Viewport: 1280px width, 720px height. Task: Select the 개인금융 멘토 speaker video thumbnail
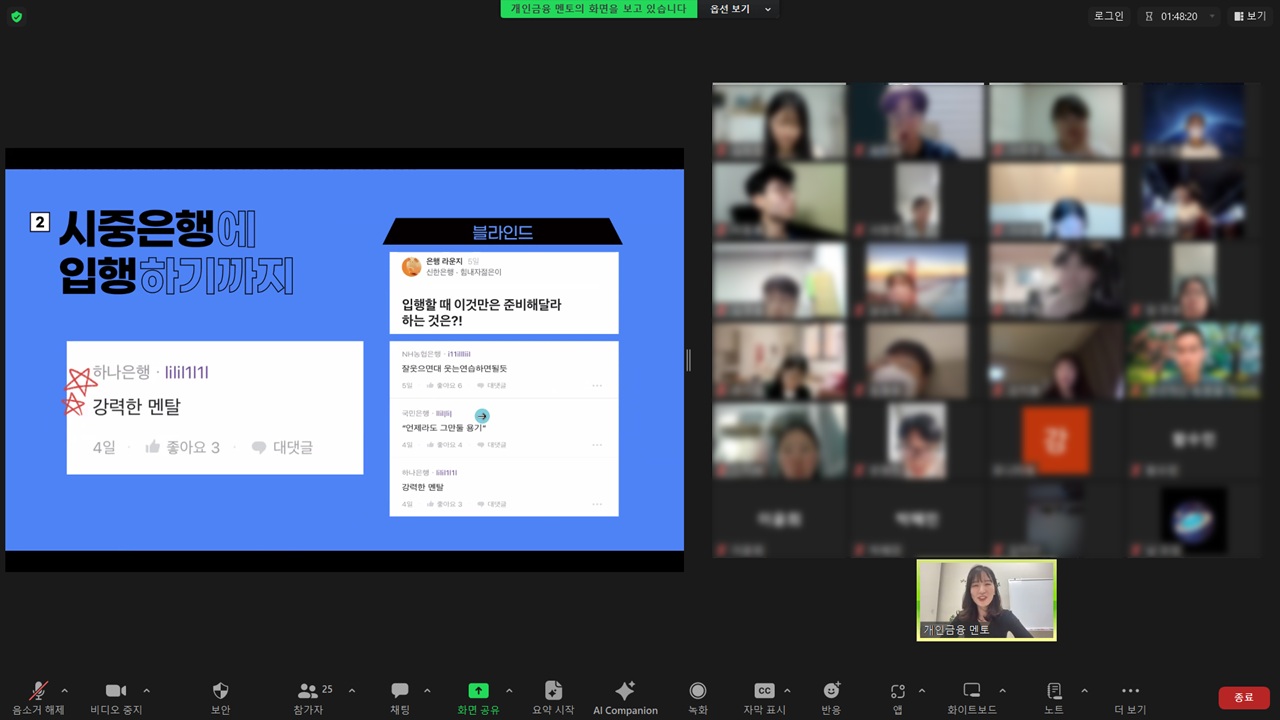point(987,600)
